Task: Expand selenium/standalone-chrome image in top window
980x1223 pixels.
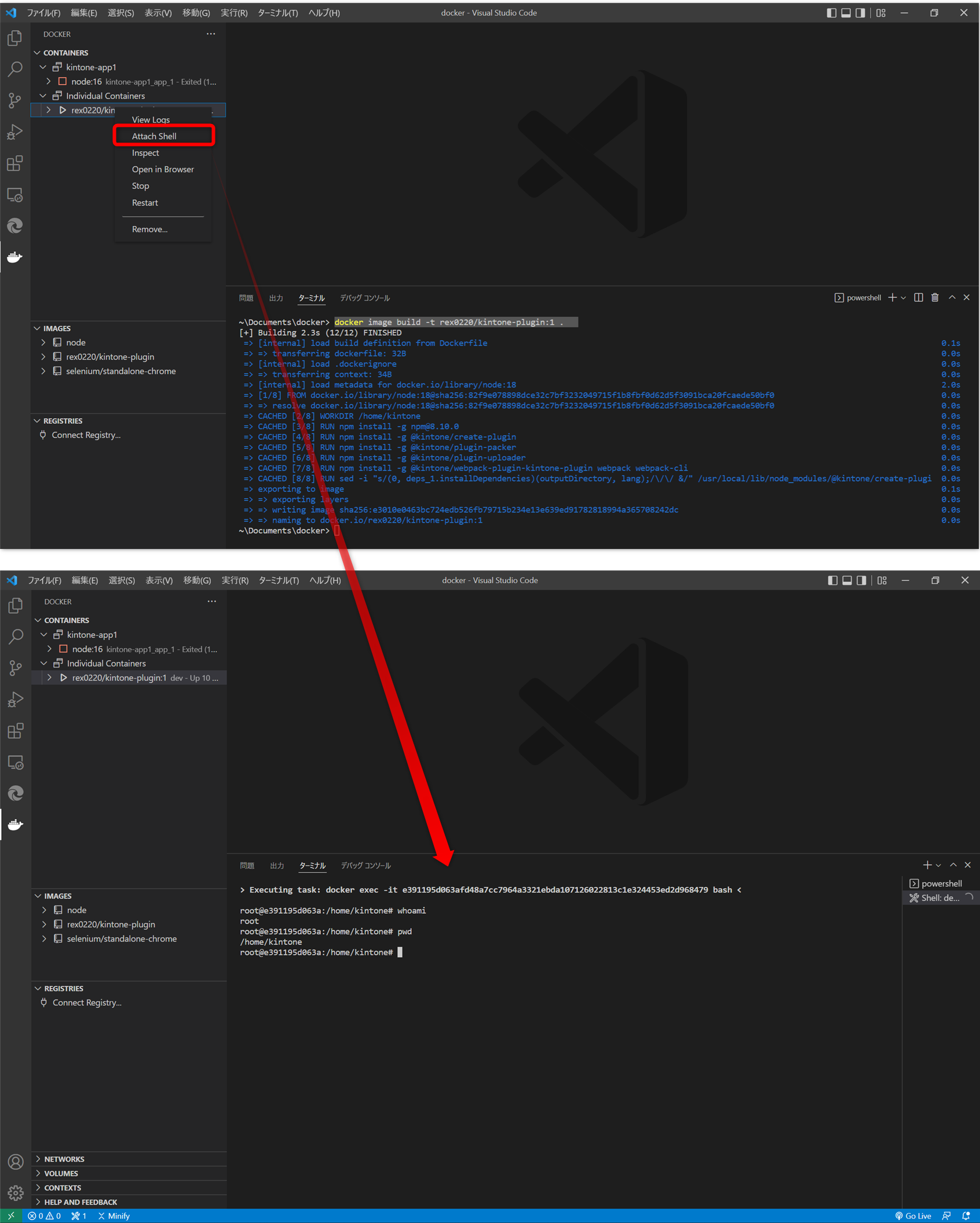Action: click(43, 371)
